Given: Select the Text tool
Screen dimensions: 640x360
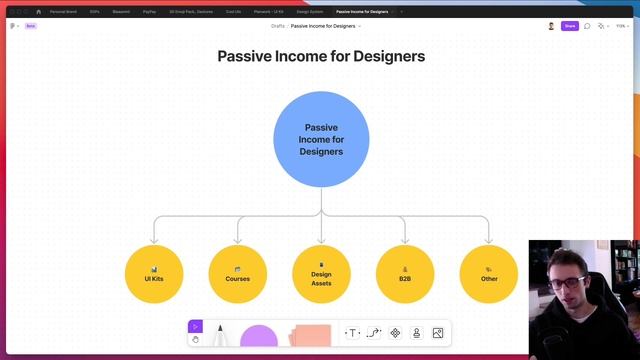Looking at the screenshot, I should click(353, 333).
